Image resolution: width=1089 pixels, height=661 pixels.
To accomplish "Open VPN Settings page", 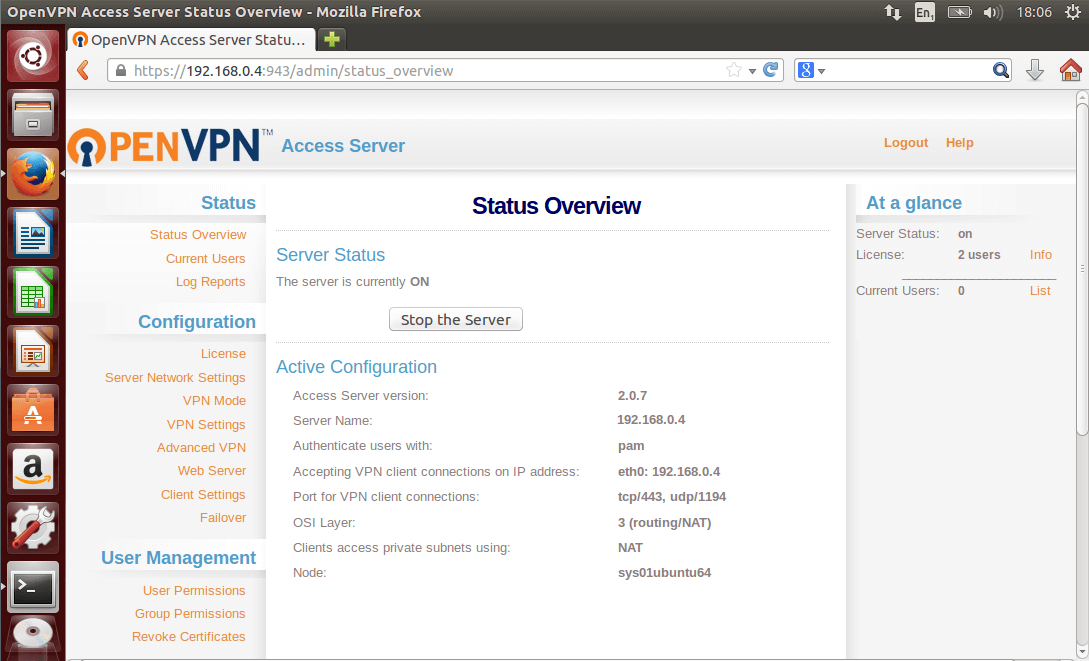I will point(206,424).
